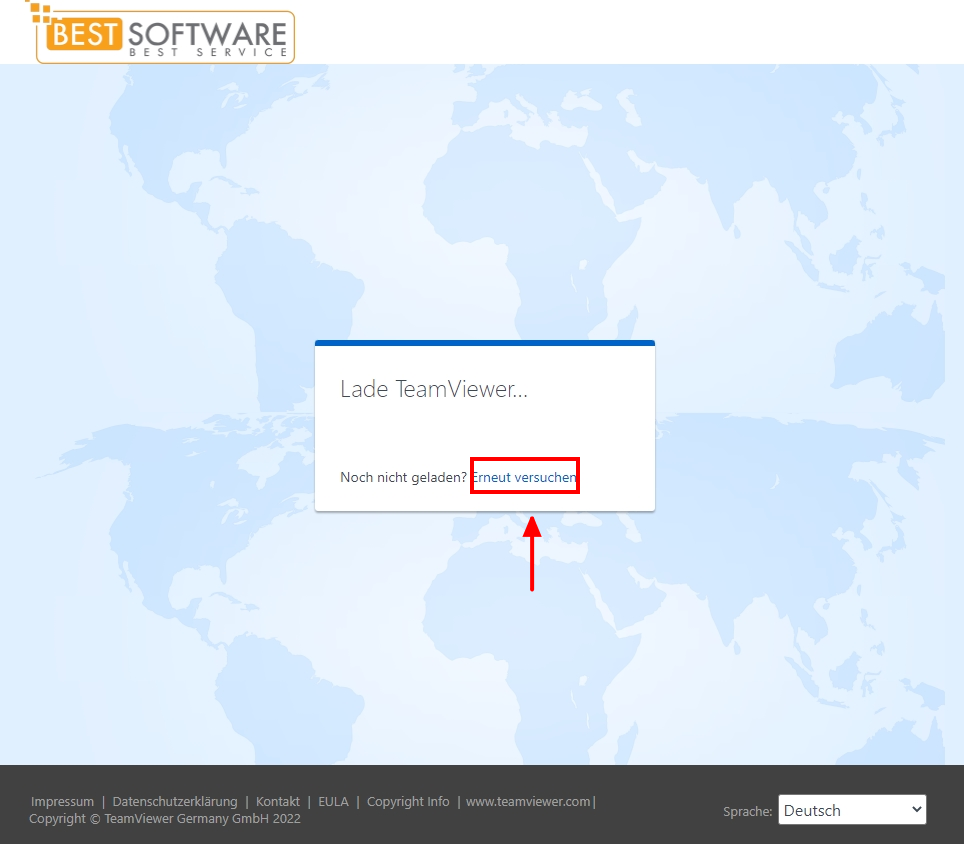Click the dropdown arrow beside 'Deutsch'
Image resolution: width=964 pixels, height=844 pixels.
coord(917,809)
